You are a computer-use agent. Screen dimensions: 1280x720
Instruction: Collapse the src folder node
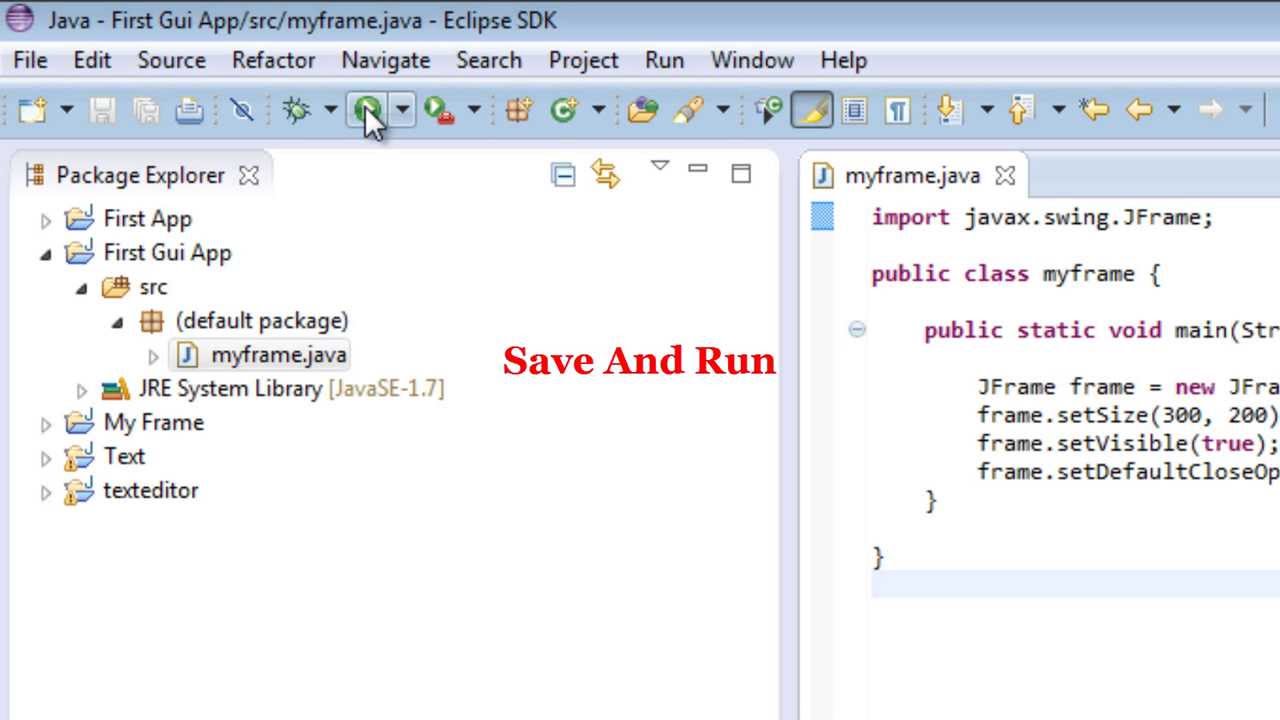coord(81,288)
